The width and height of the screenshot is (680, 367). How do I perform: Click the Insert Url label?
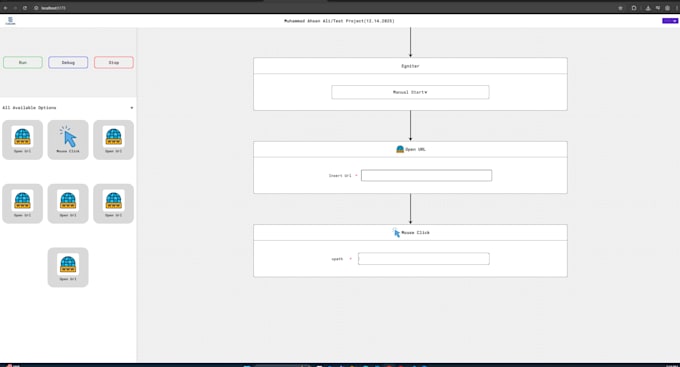(x=340, y=176)
